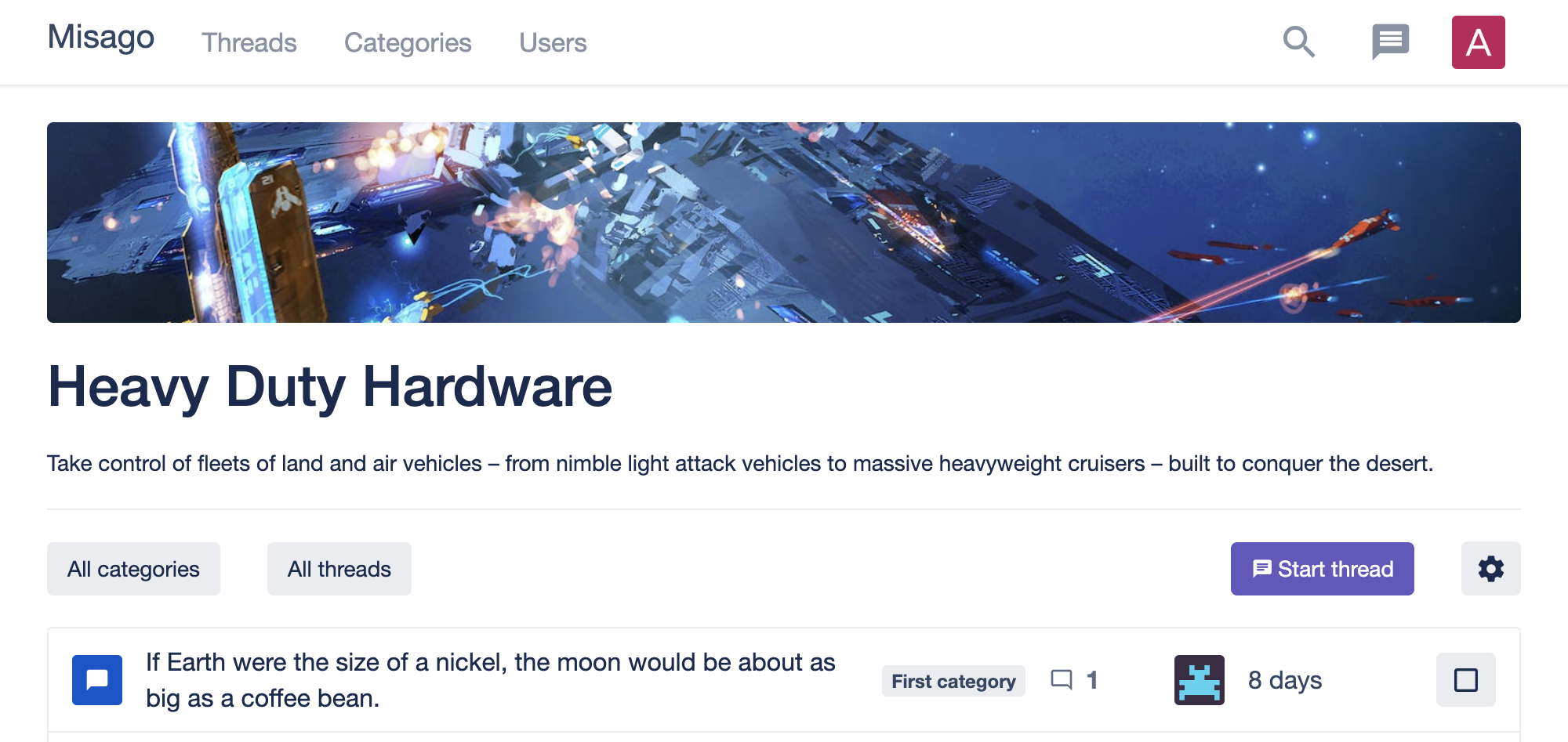Click the blue unread thread icon
The height and width of the screenshot is (742, 1568).
coord(97,680)
